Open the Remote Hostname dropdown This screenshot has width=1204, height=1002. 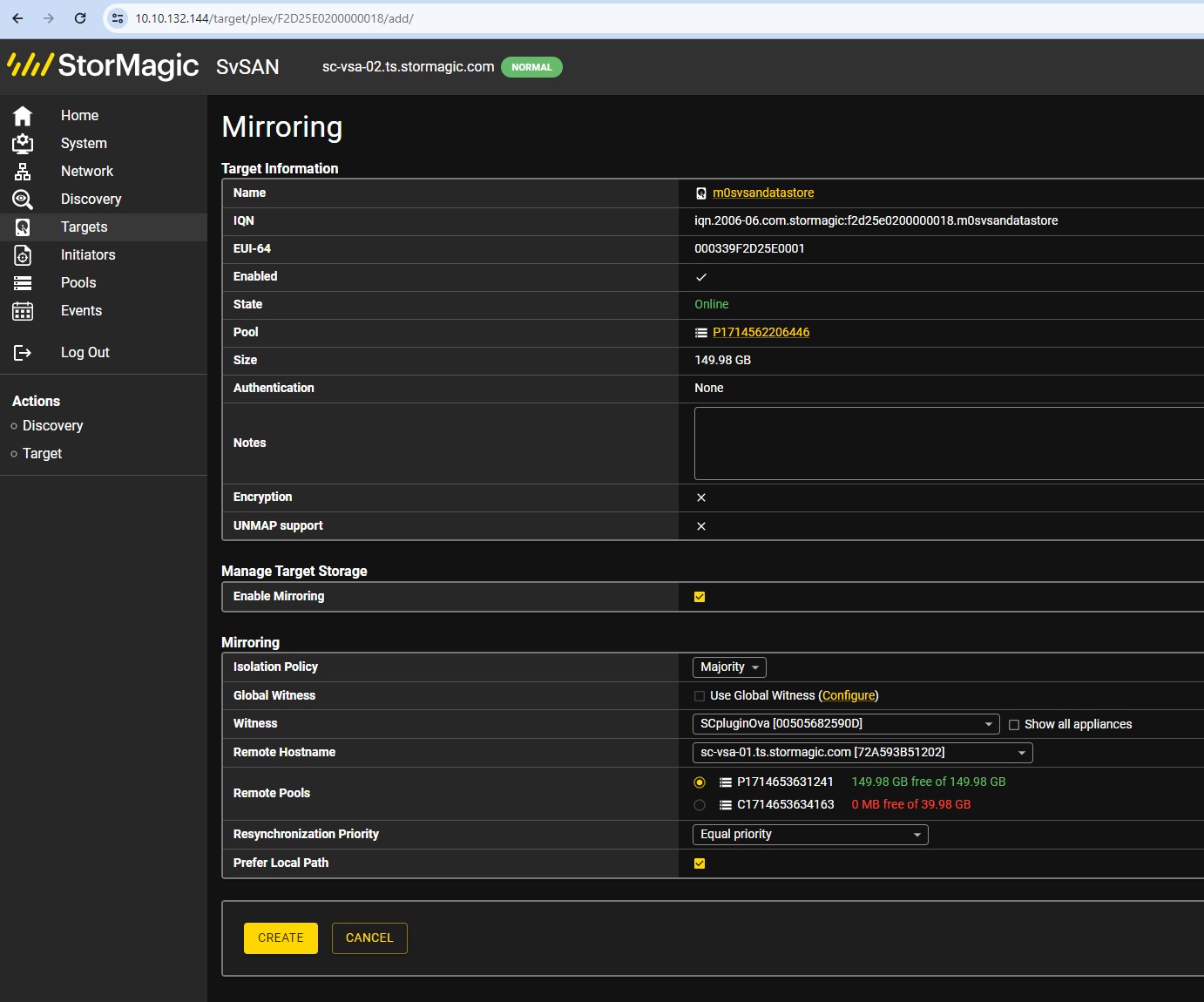[x=862, y=753]
